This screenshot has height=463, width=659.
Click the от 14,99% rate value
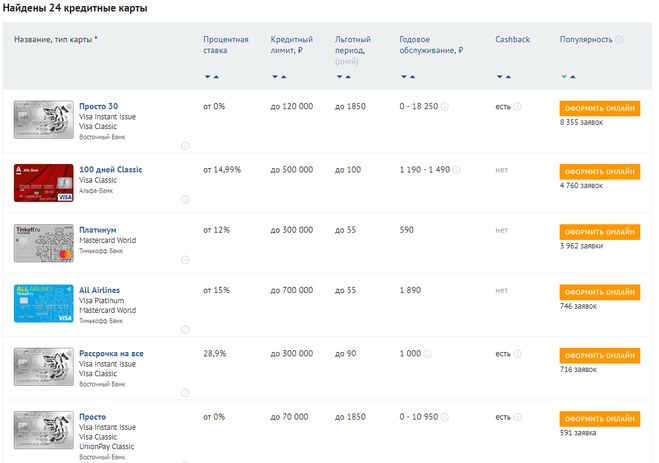coord(222,170)
